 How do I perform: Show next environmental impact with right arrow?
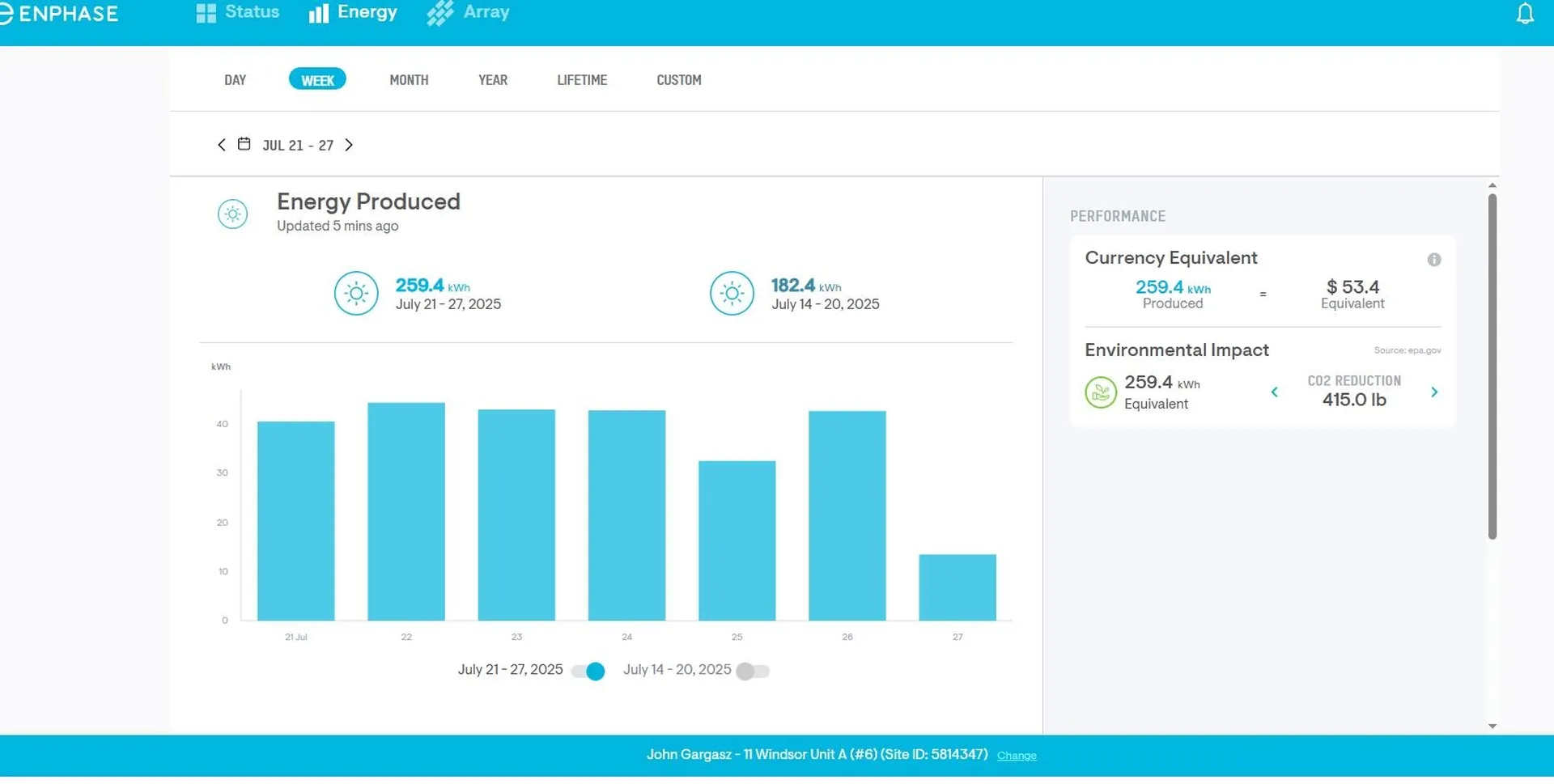(x=1433, y=392)
